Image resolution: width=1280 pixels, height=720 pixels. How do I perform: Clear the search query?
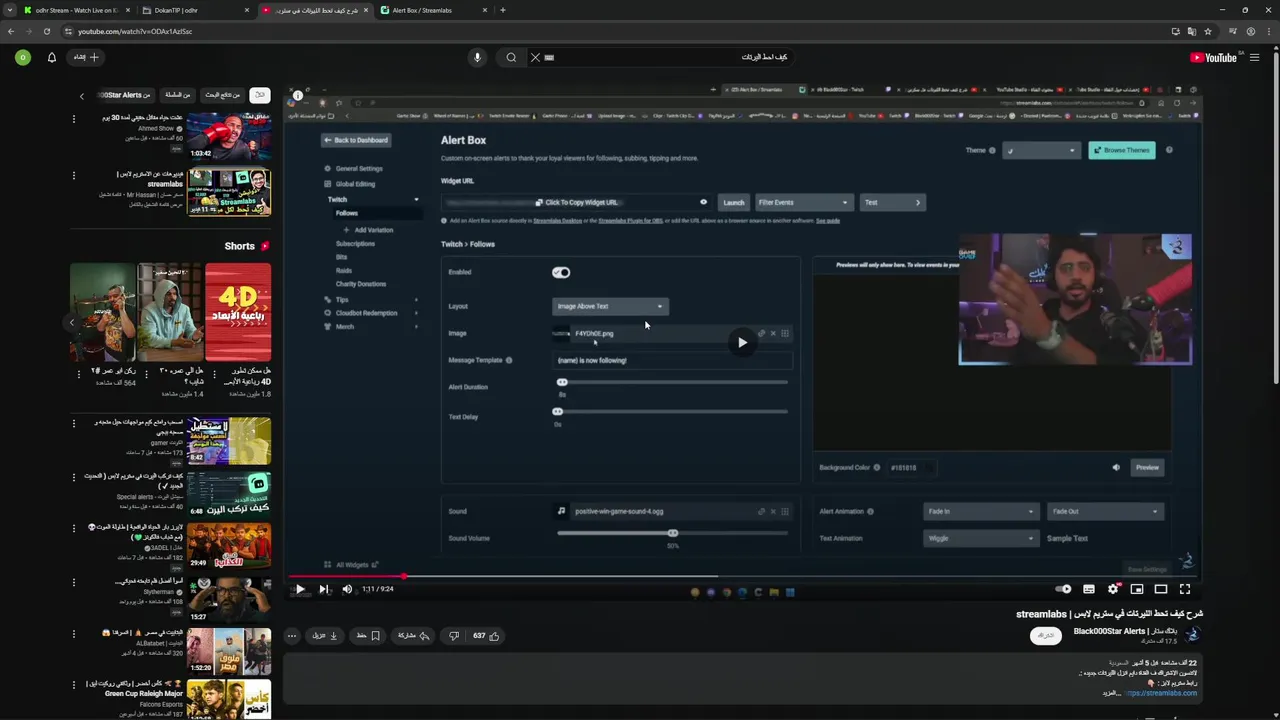tap(535, 57)
